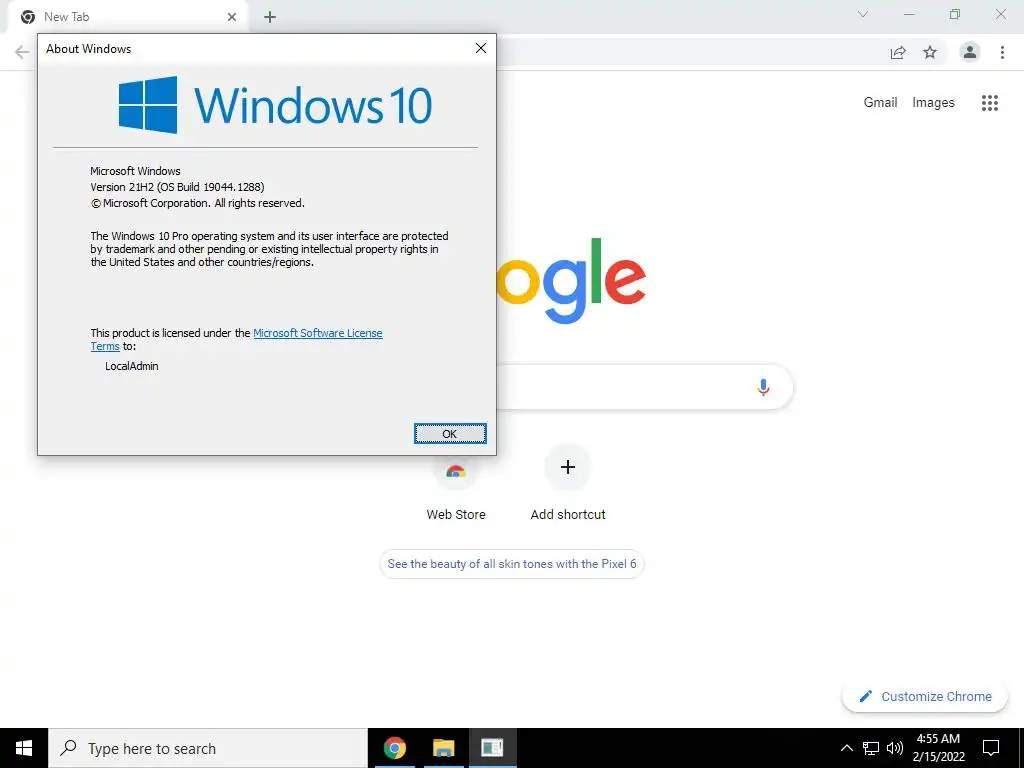Select the winver app in taskbar
Image resolution: width=1024 pixels, height=768 pixels.
point(492,748)
